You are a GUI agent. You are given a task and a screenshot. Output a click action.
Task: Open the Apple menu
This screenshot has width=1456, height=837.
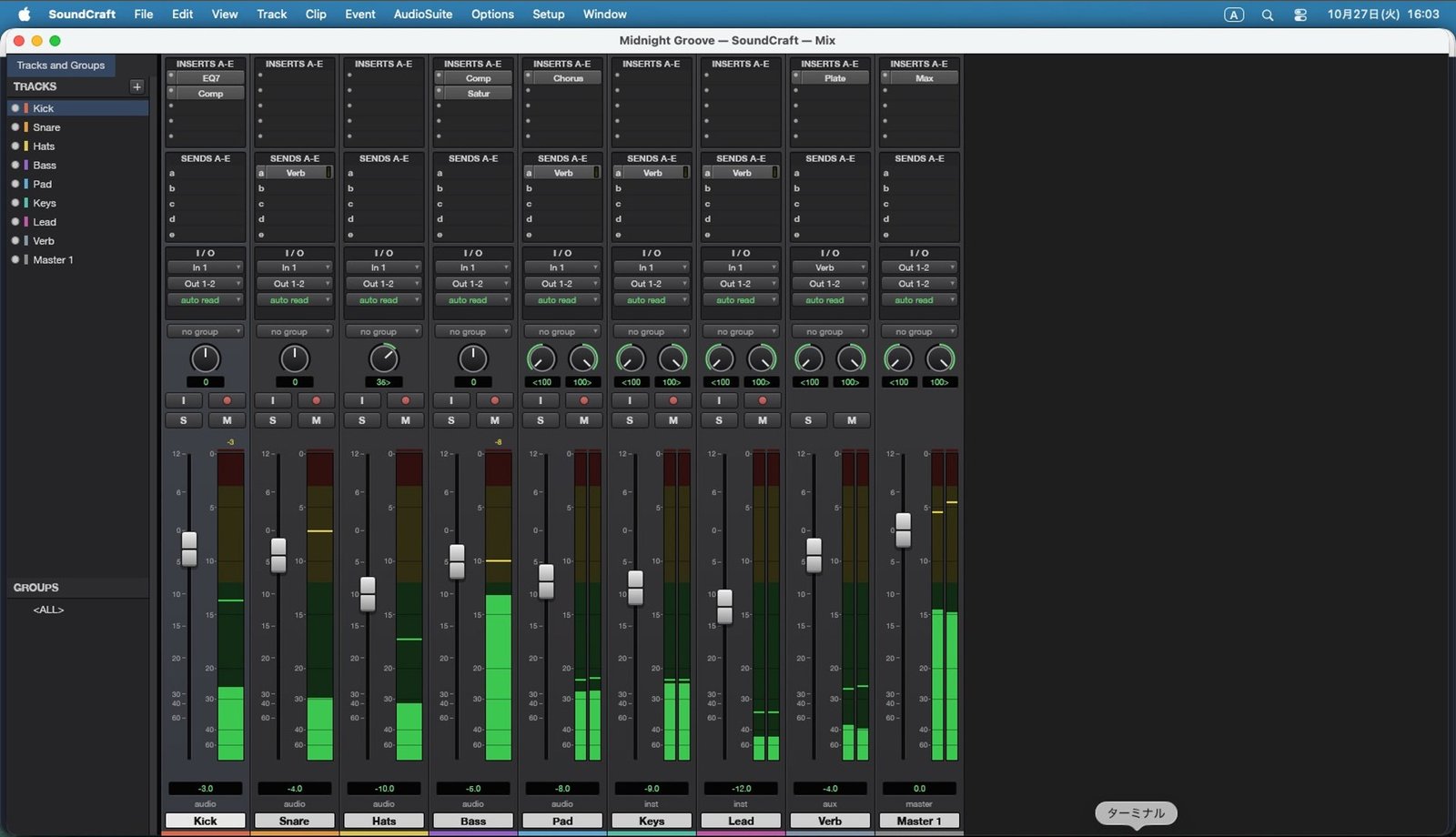coord(25,14)
